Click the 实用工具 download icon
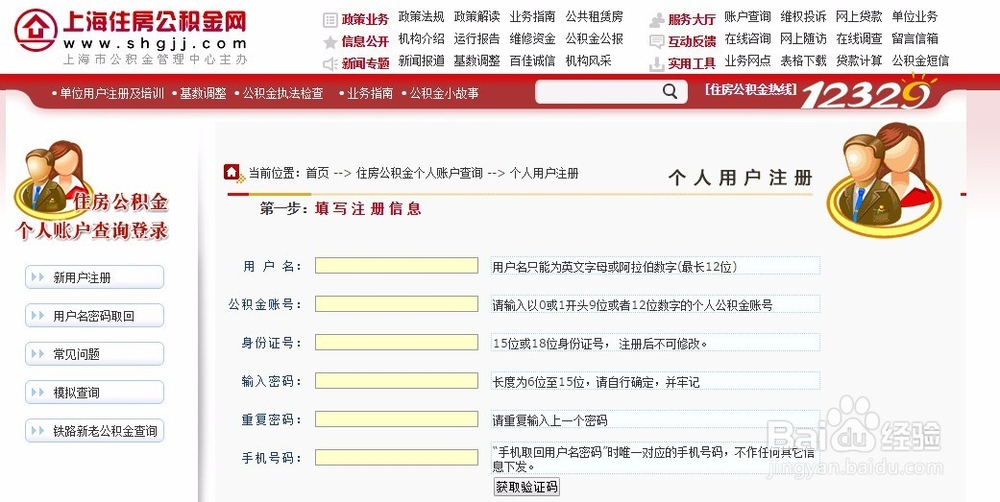Viewport: 1000px width, 502px height. point(657,64)
